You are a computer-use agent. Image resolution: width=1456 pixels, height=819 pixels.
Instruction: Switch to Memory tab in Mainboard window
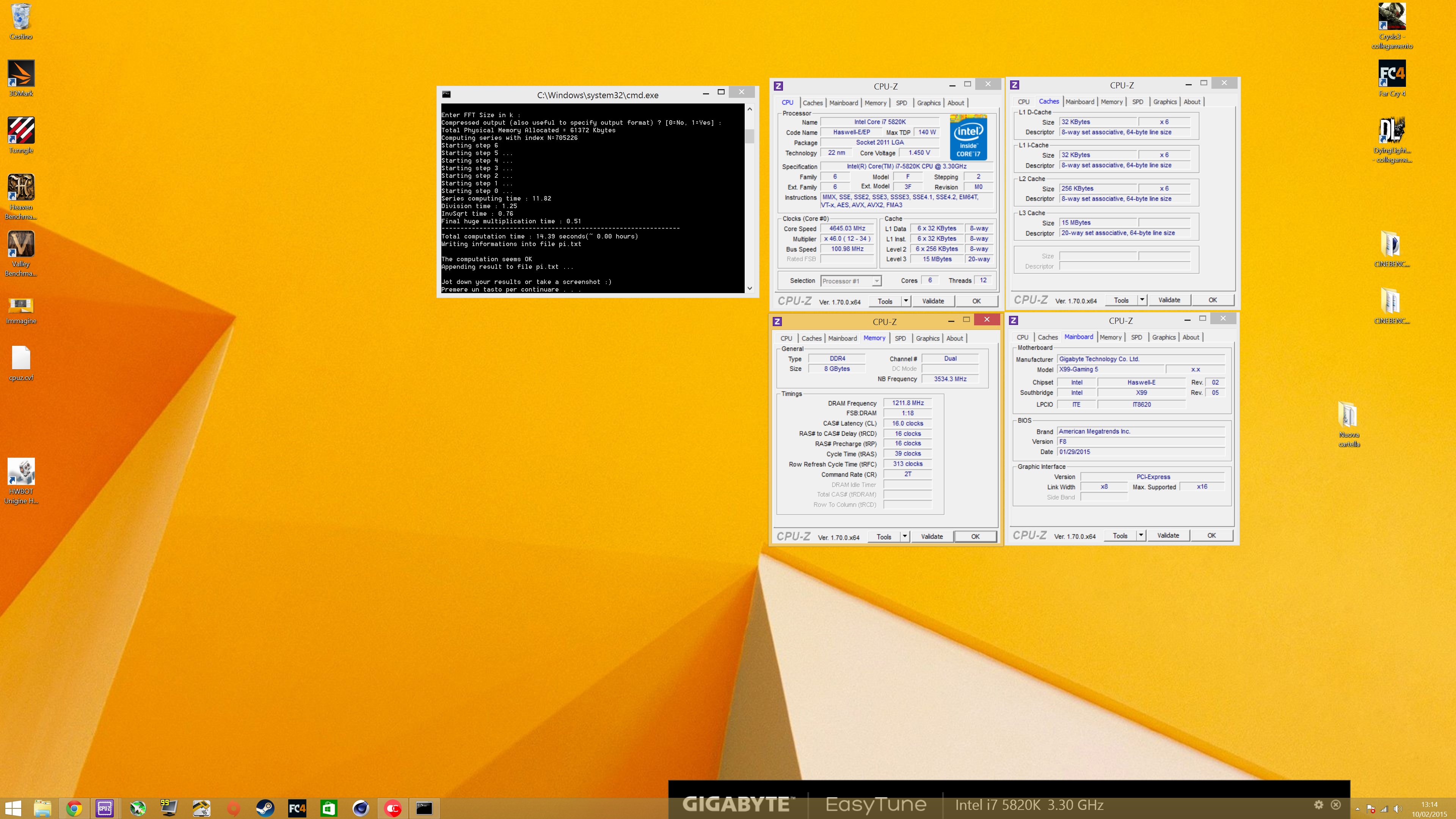pos(1110,337)
